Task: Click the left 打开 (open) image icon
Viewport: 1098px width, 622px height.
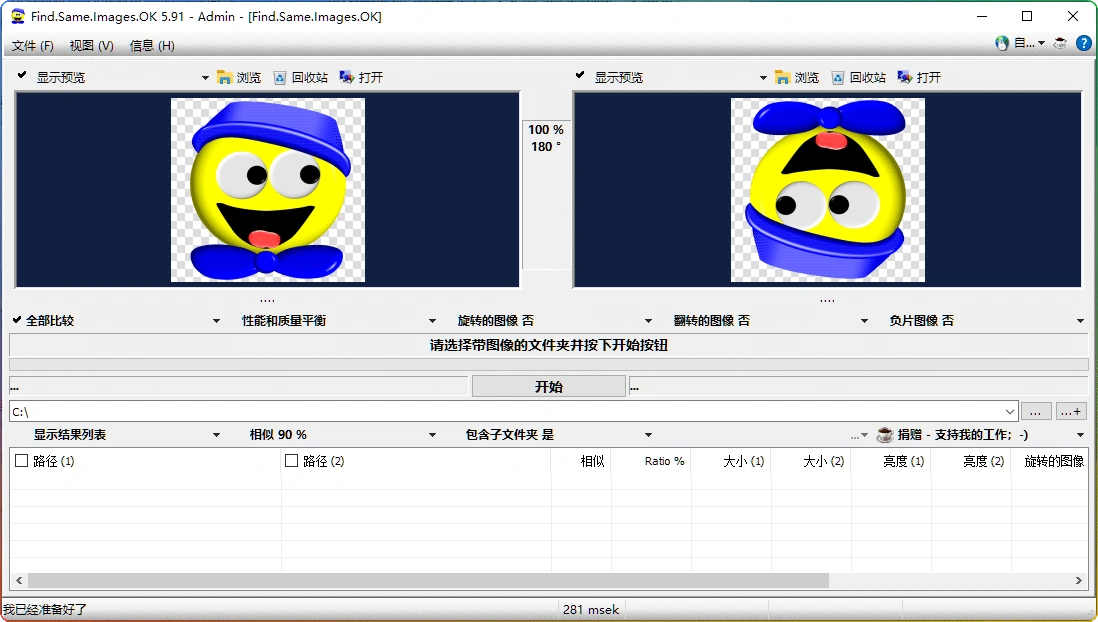Action: click(347, 76)
